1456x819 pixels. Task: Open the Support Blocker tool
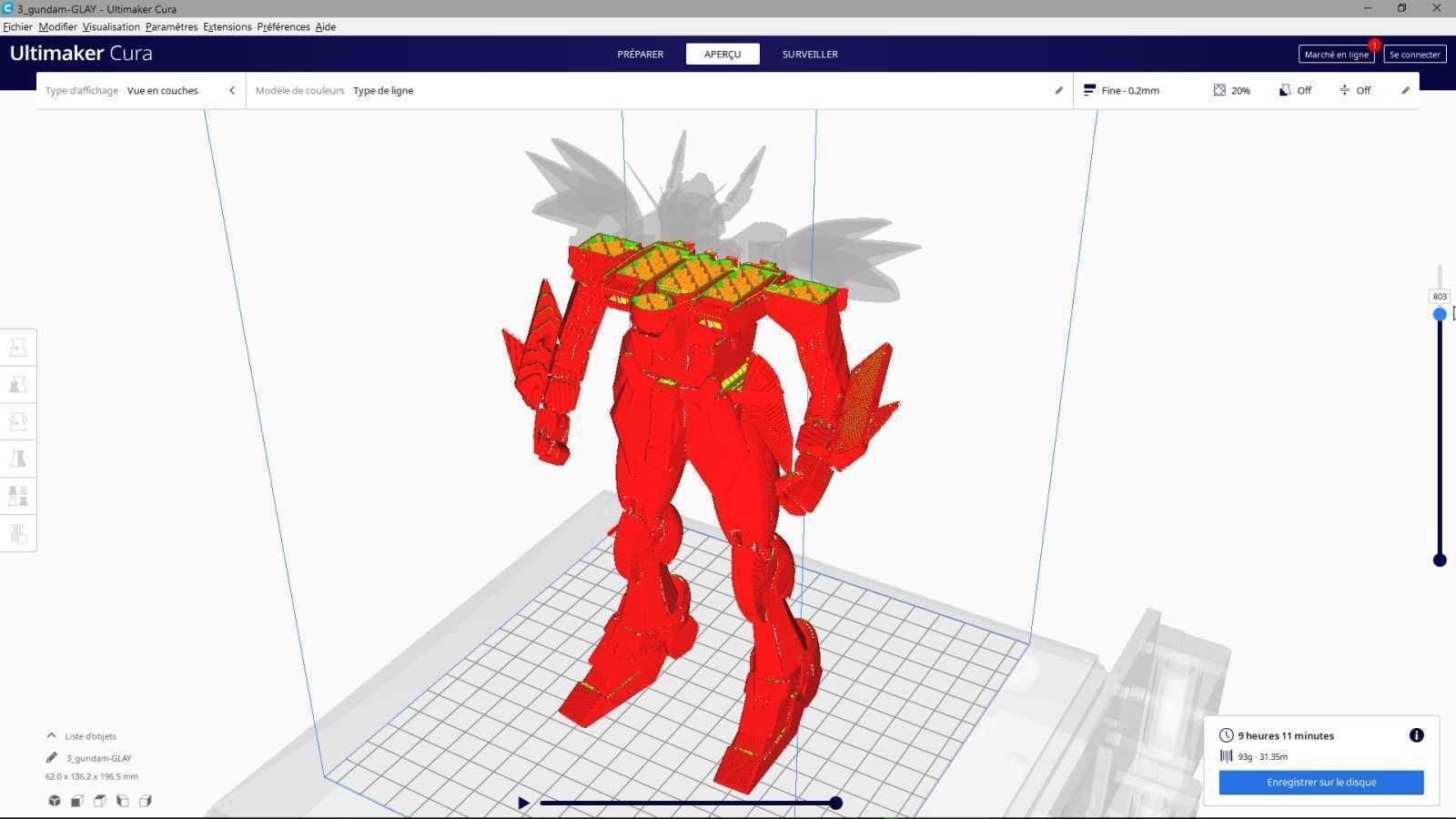click(x=18, y=534)
